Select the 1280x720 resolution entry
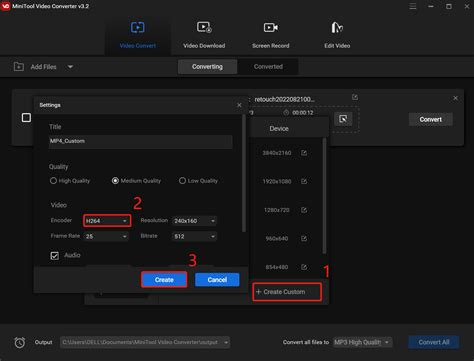This screenshot has height=361, width=474. 277,210
